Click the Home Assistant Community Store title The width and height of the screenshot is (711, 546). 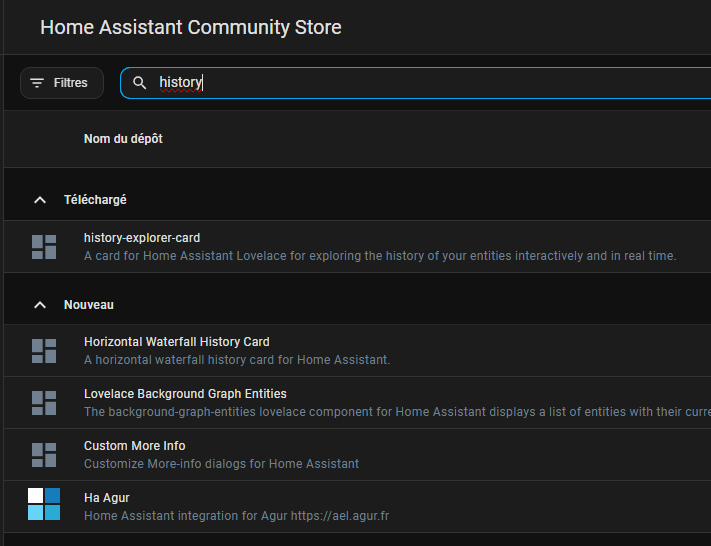pyautogui.click(x=191, y=27)
